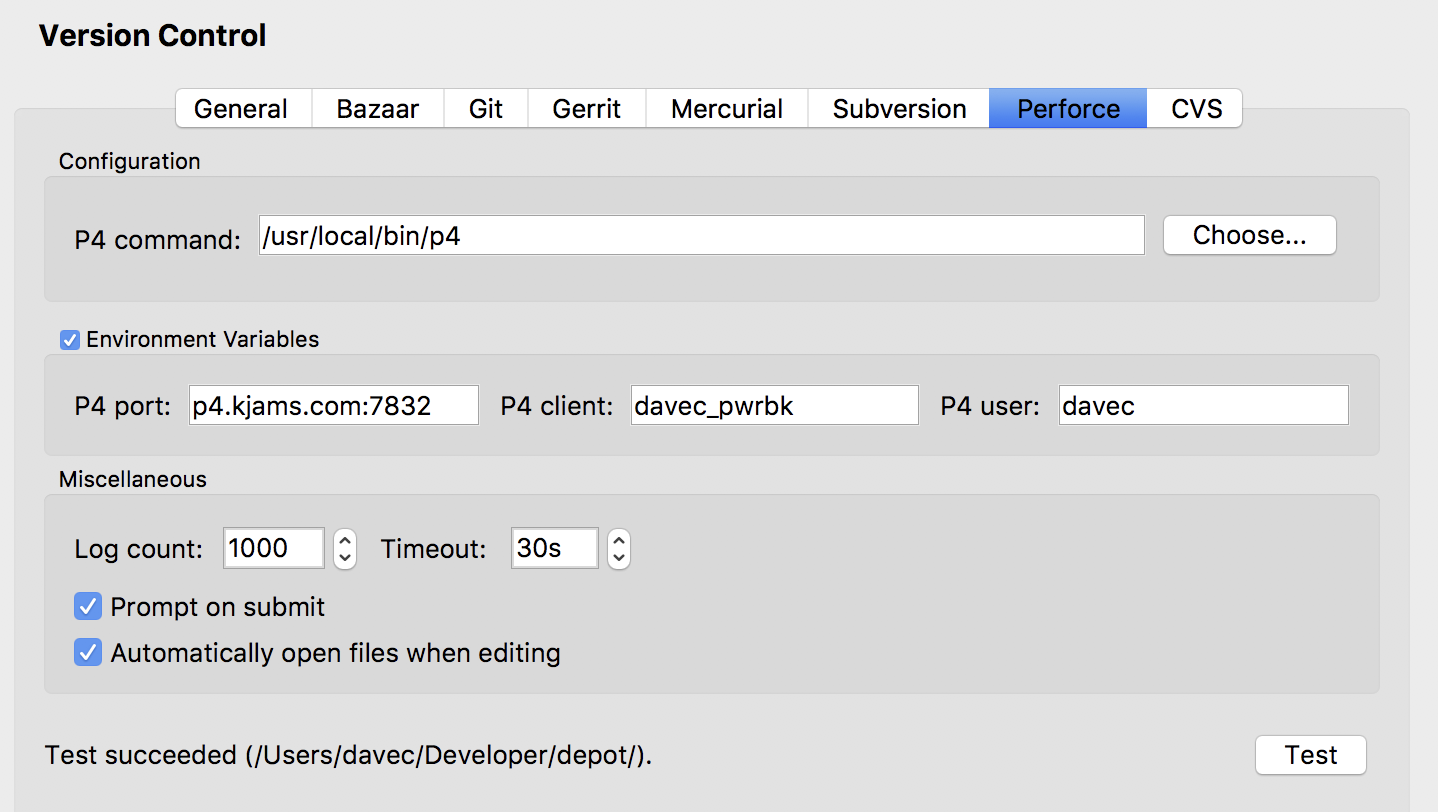The height and width of the screenshot is (812, 1438).
Task: Click the P4 client input field
Action: click(773, 406)
